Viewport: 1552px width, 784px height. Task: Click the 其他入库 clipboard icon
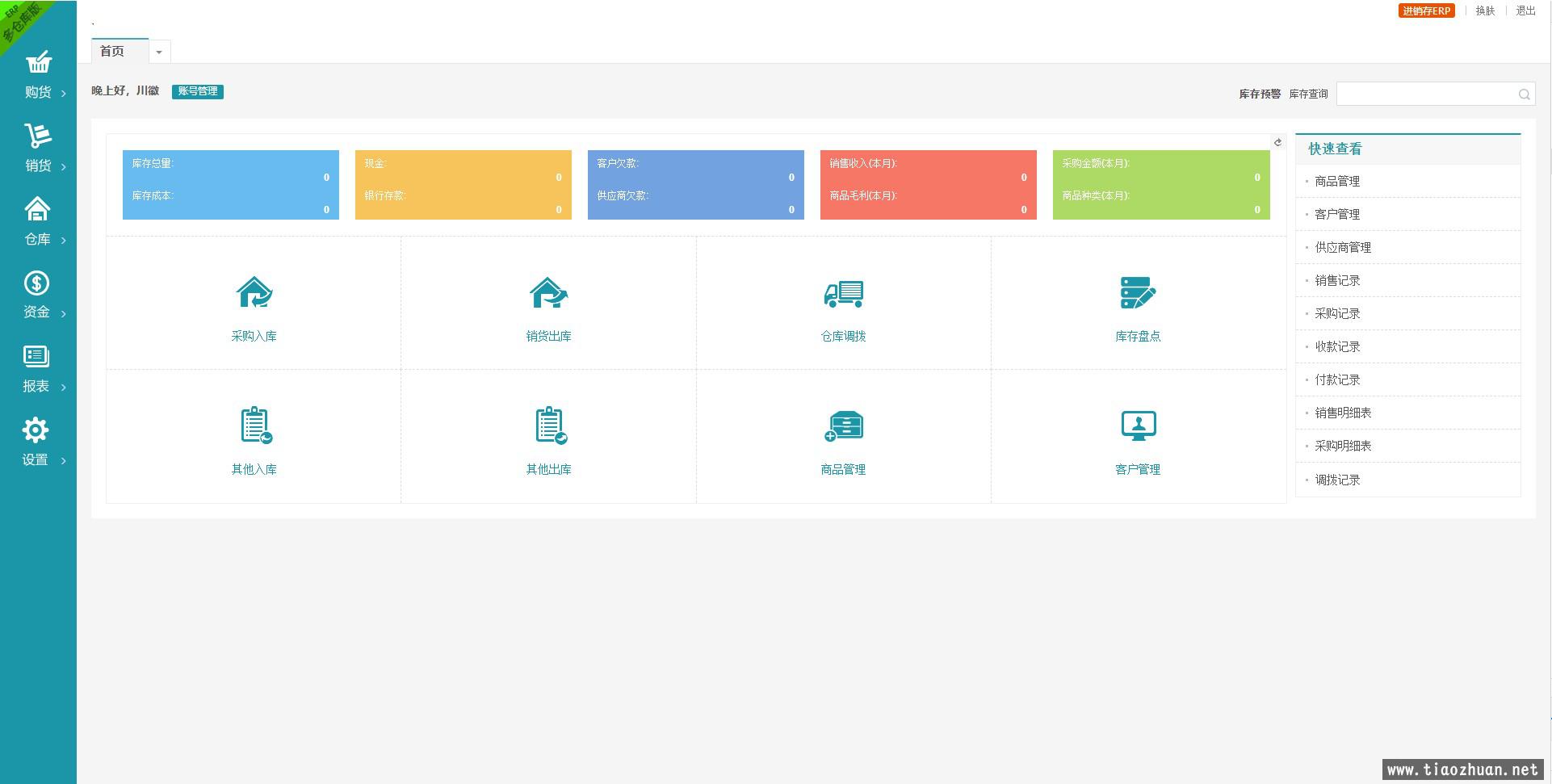[x=256, y=426]
